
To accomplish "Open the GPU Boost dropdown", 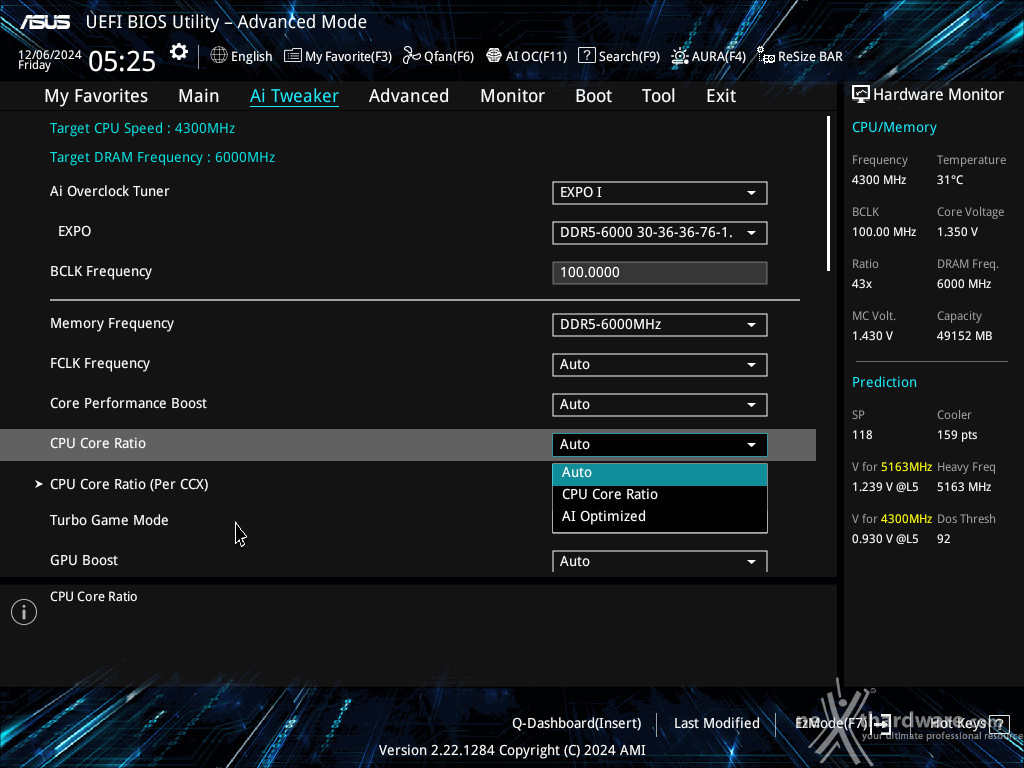I will click(x=660, y=561).
